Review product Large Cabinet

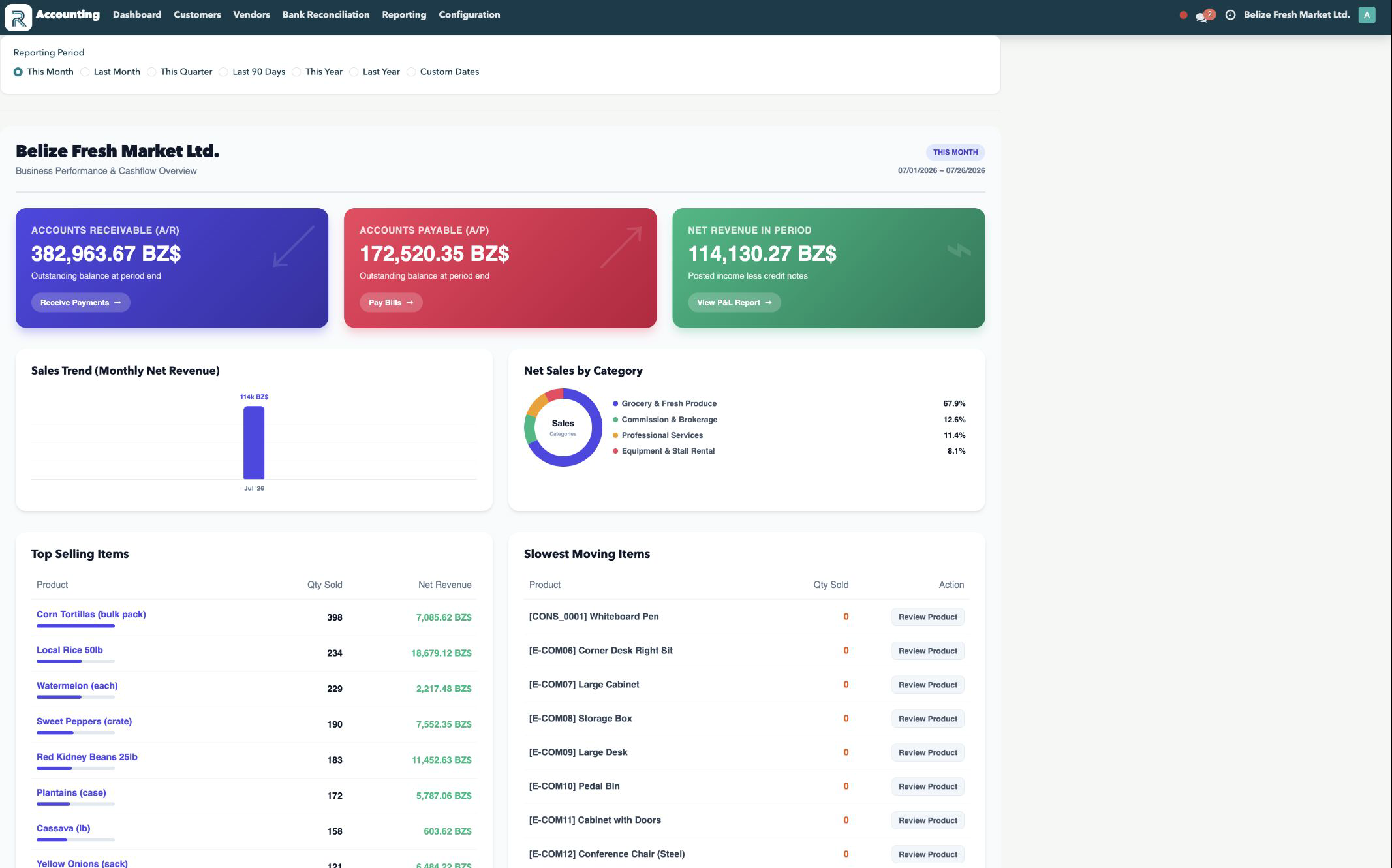pos(927,685)
